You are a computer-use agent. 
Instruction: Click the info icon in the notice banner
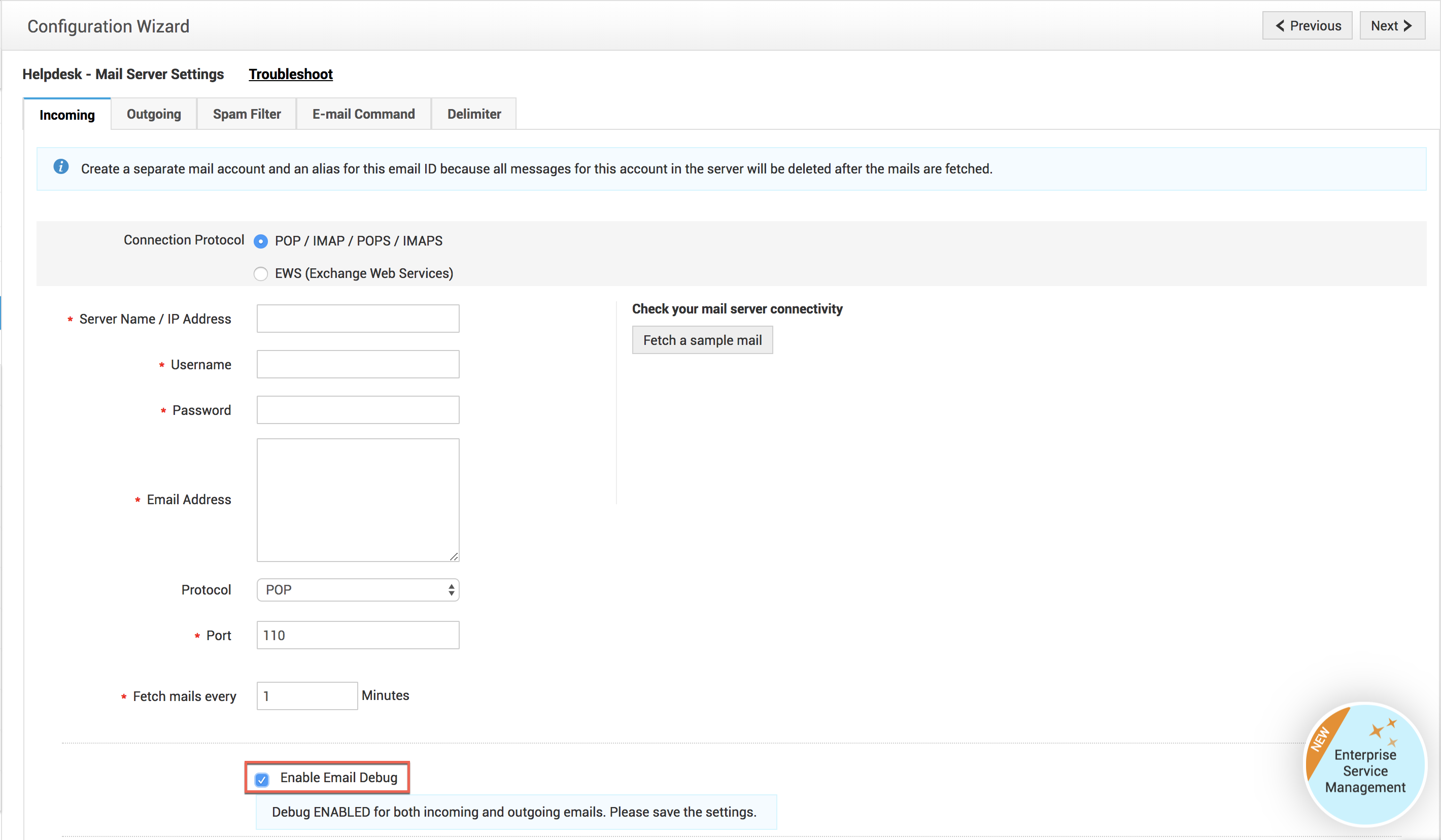pos(61,167)
